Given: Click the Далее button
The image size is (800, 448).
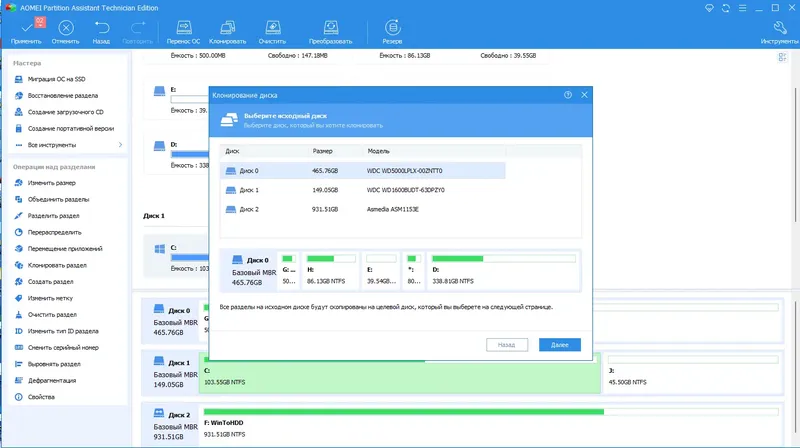Looking at the screenshot, I should coord(560,345).
